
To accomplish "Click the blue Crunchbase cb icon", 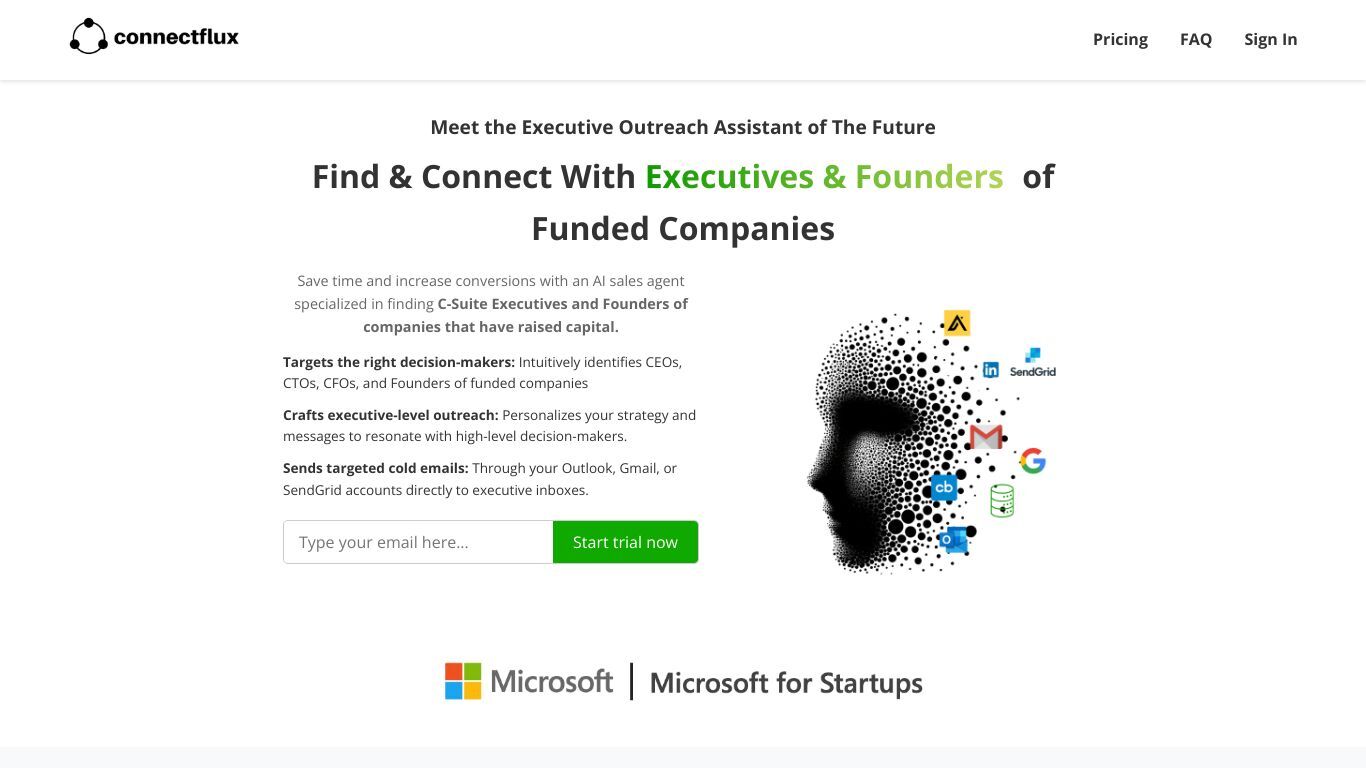I will pos(944,487).
